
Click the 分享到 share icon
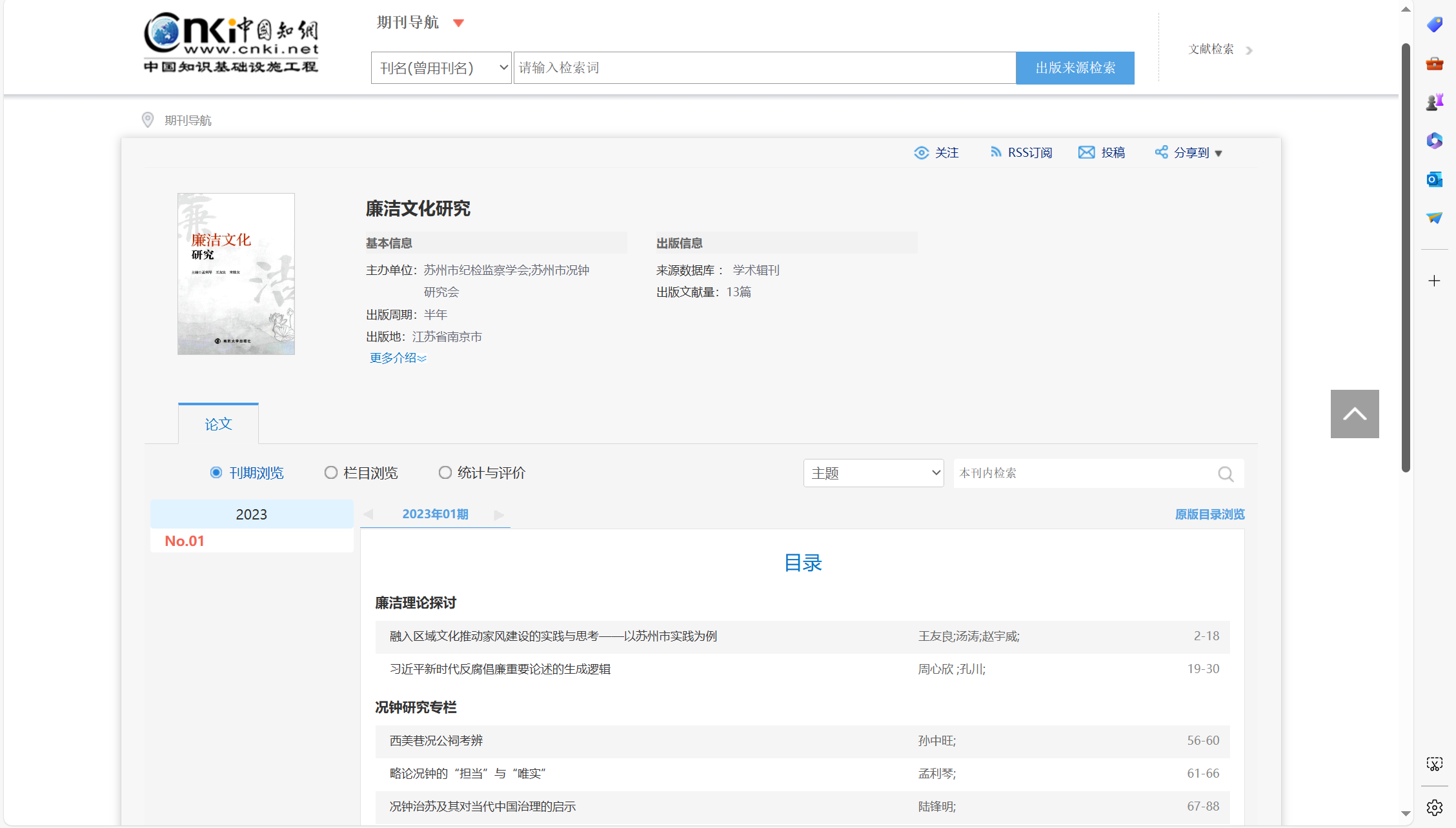click(x=1162, y=152)
